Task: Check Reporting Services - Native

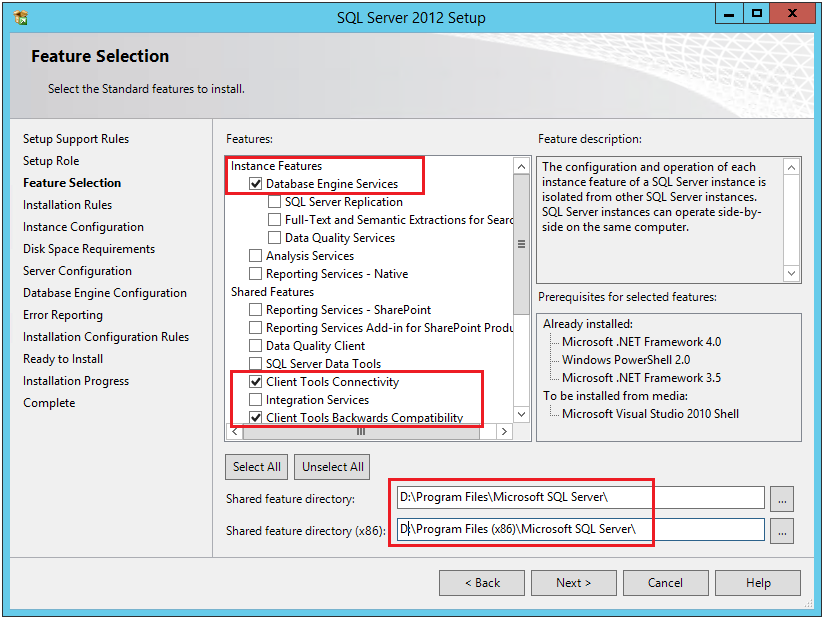Action: click(x=256, y=274)
